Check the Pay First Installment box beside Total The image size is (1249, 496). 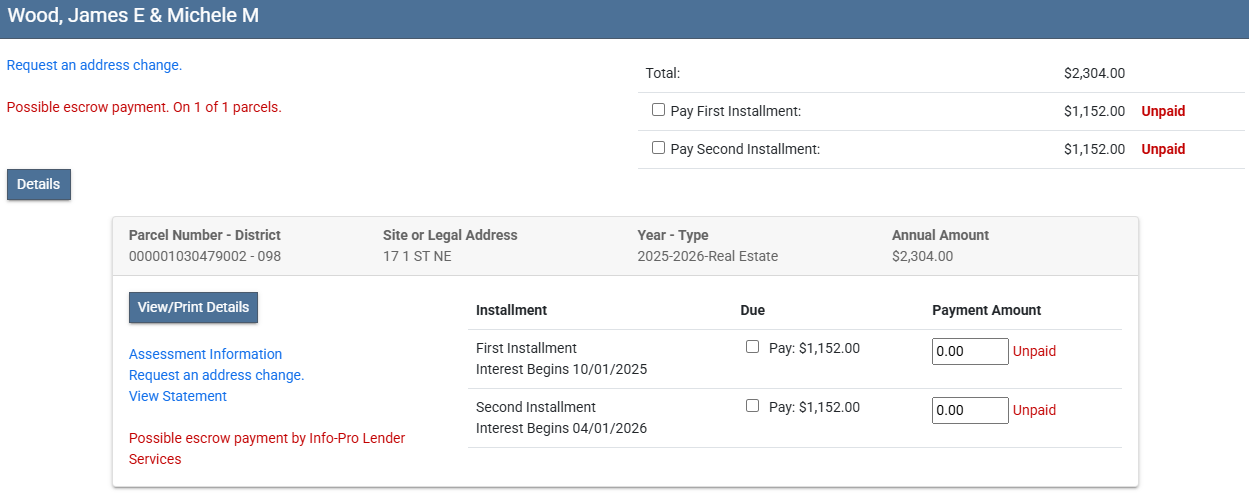(658, 110)
